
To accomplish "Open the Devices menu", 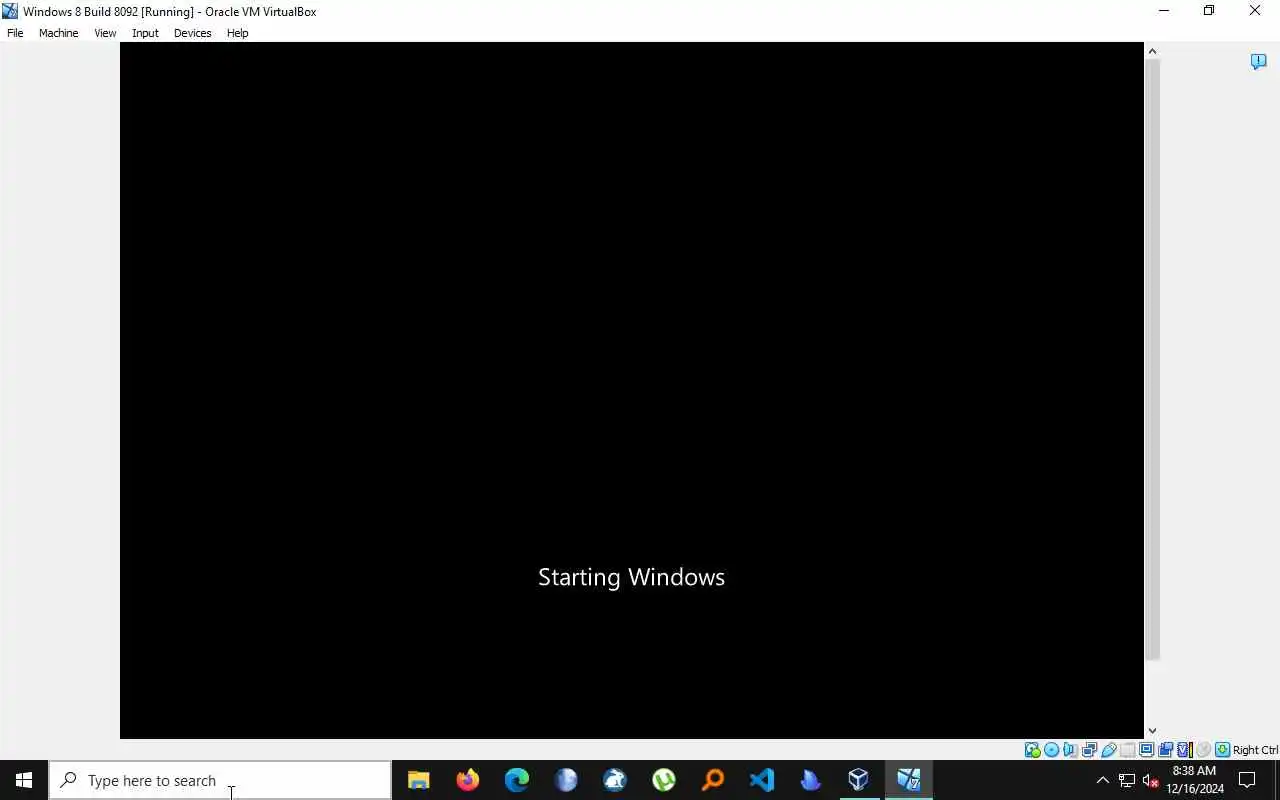I will (192, 33).
